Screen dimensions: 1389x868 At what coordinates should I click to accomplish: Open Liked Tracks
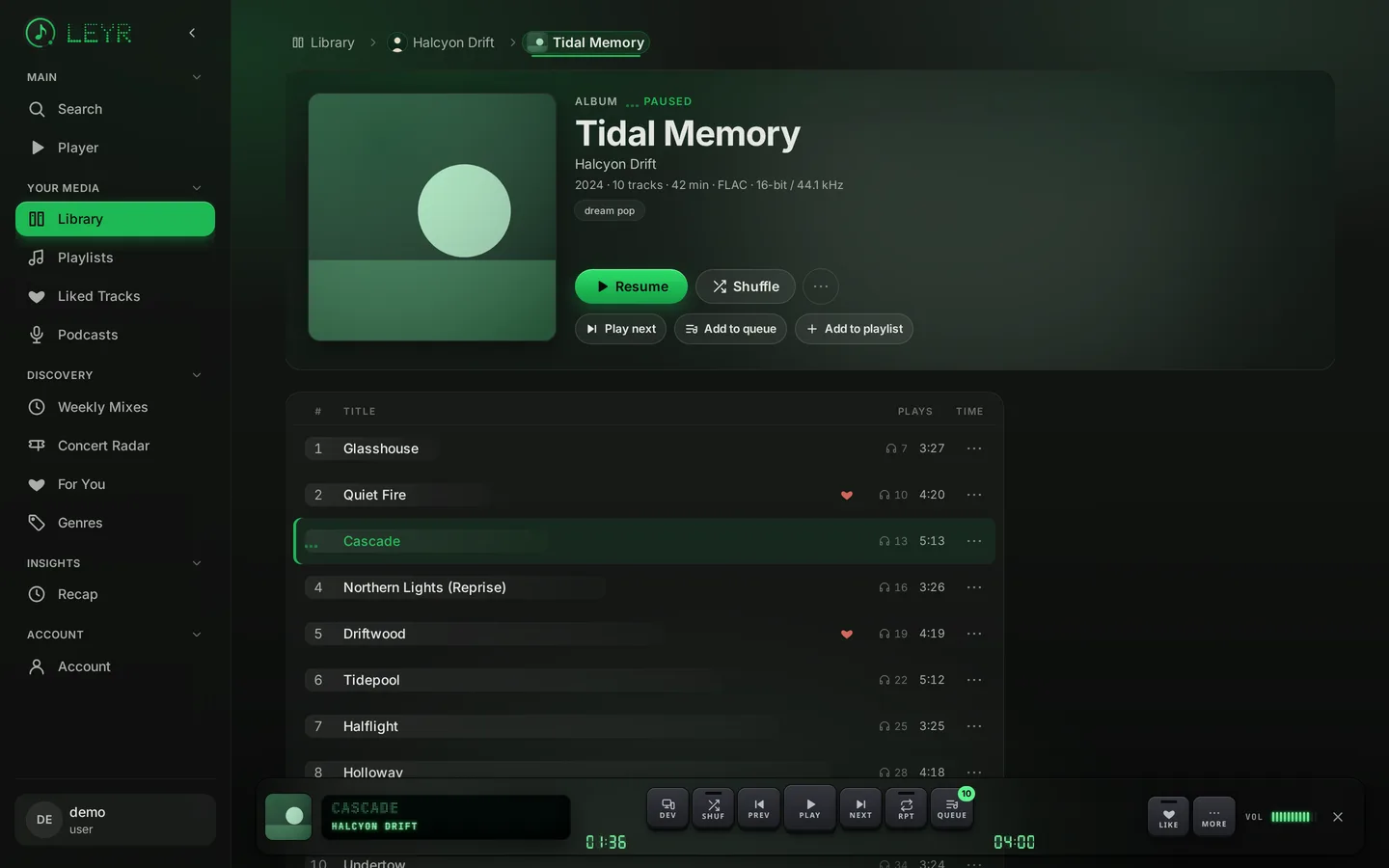point(115,296)
